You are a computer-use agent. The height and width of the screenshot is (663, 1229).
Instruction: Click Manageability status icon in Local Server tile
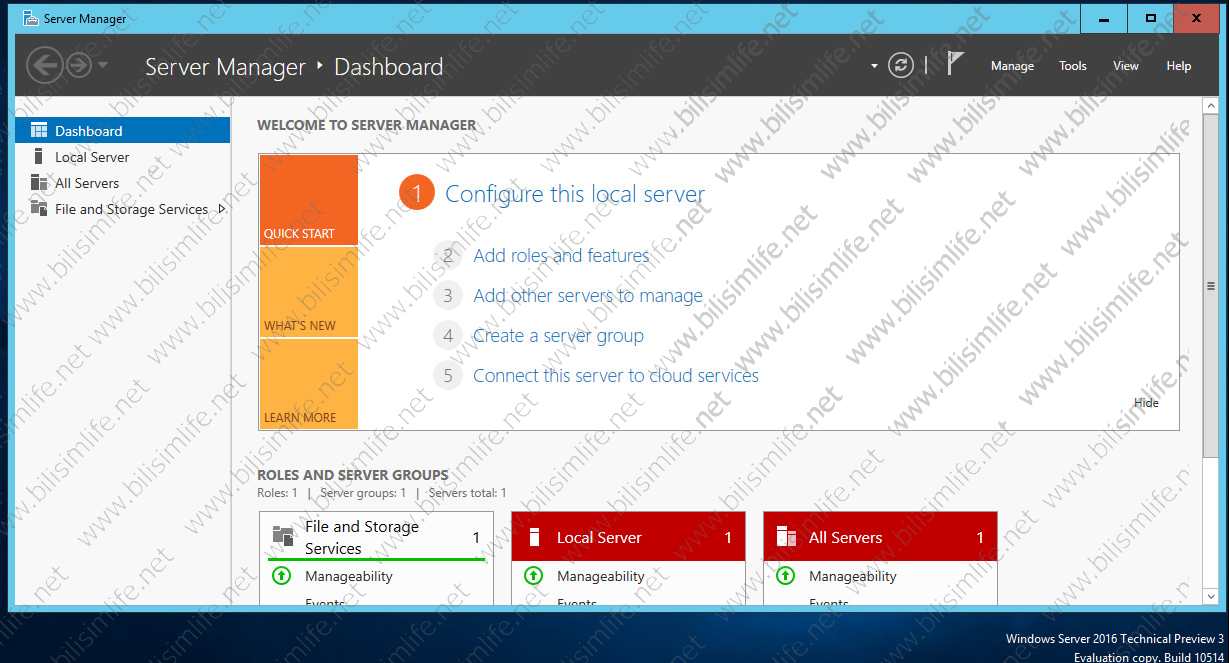point(534,576)
